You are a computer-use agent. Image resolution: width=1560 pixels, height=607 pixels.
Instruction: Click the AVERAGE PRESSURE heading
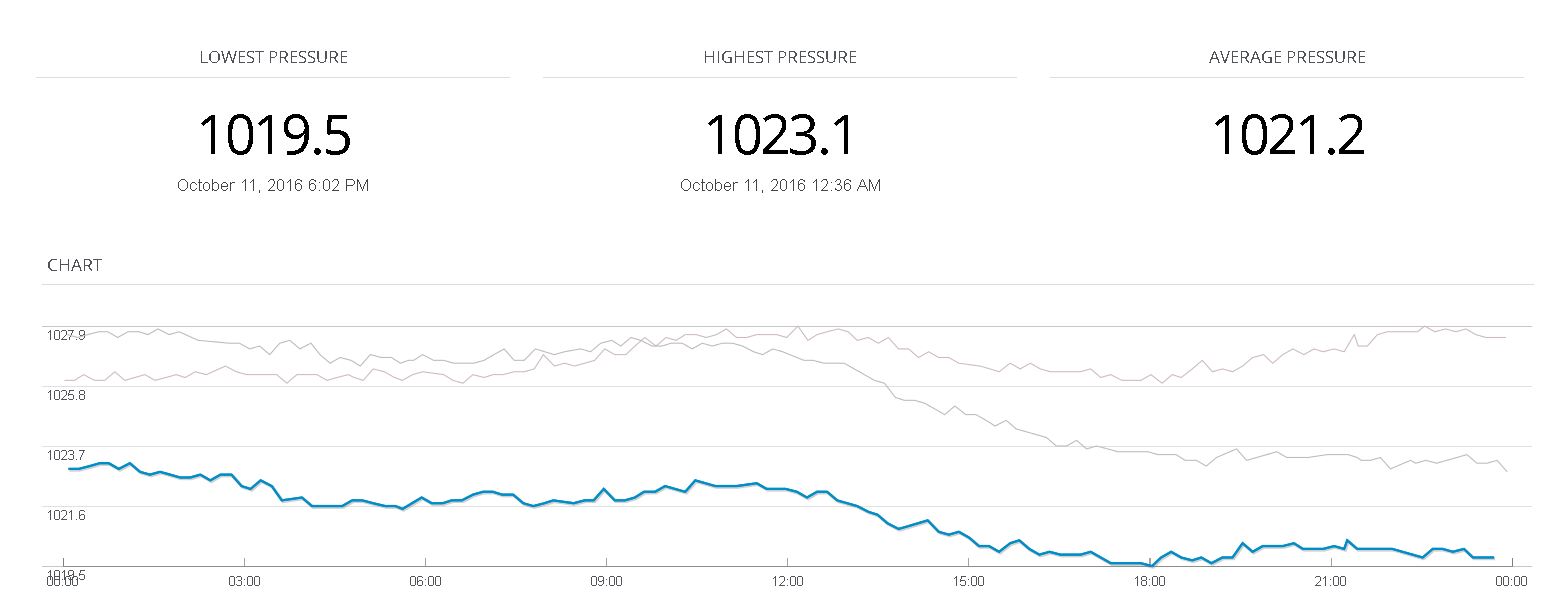pyautogui.click(x=1287, y=57)
